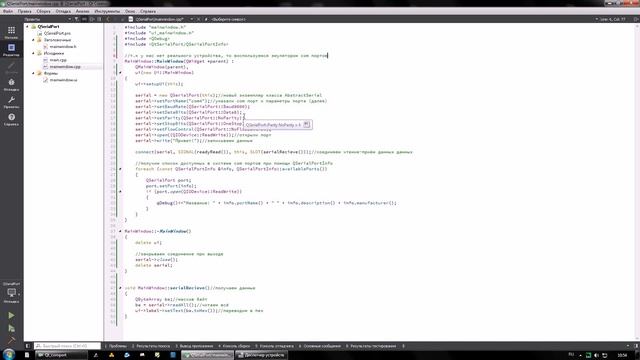Screen dimensions: 640x360
Task: Open the search results output pane
Action: click(150, 346)
